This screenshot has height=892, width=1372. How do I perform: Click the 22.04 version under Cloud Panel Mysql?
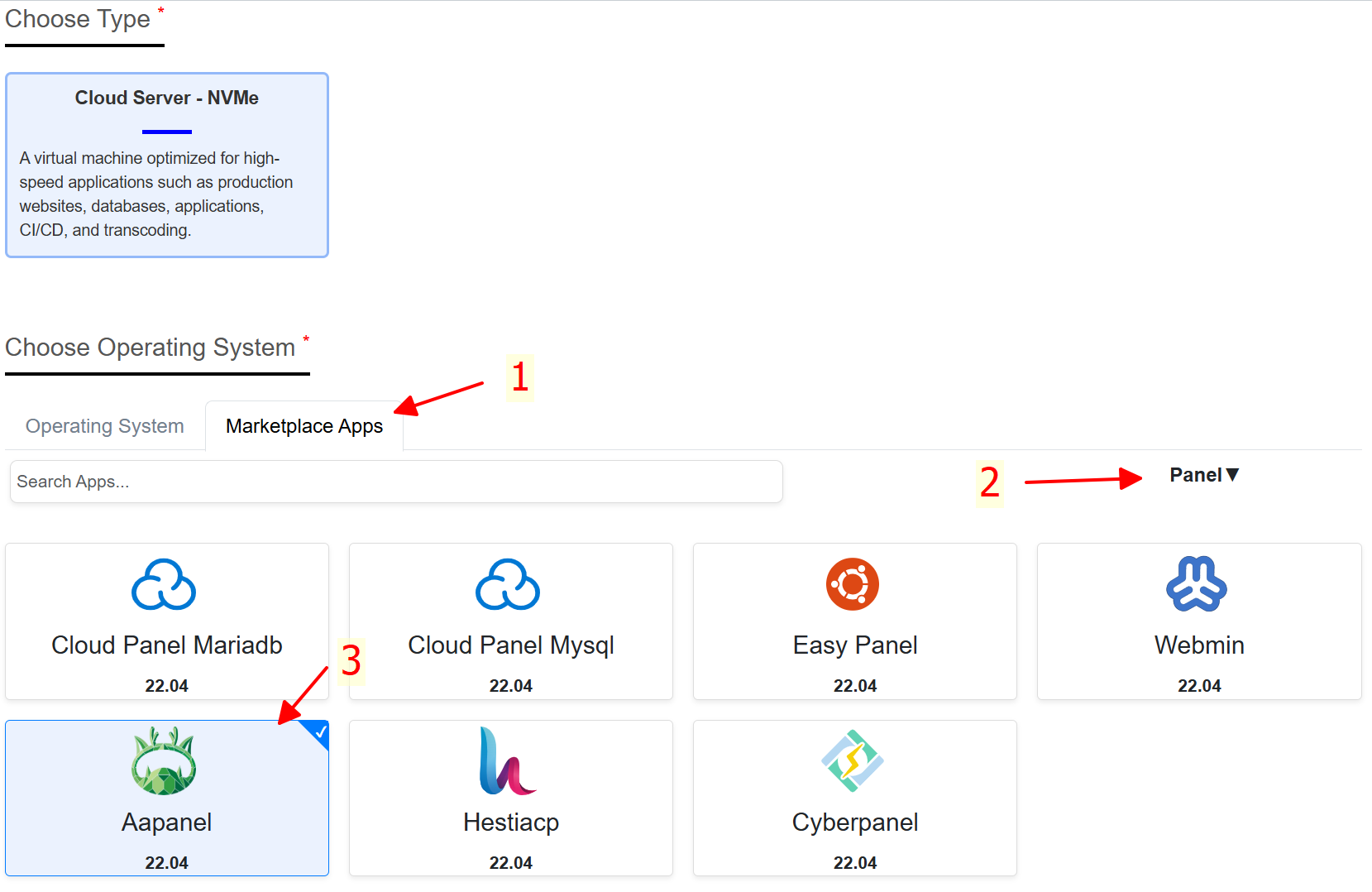tap(511, 686)
